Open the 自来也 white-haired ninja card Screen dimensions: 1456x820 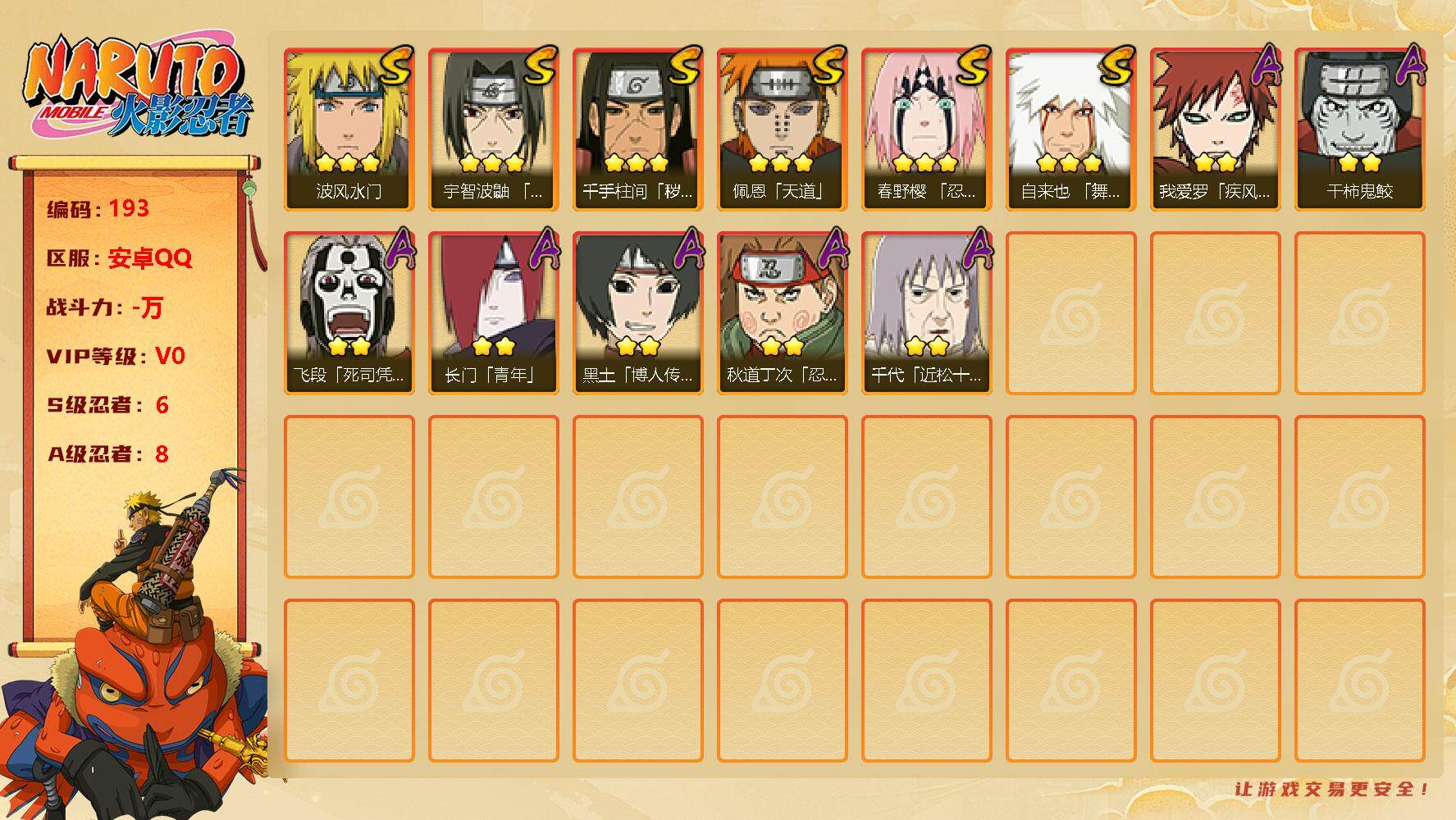point(1070,130)
